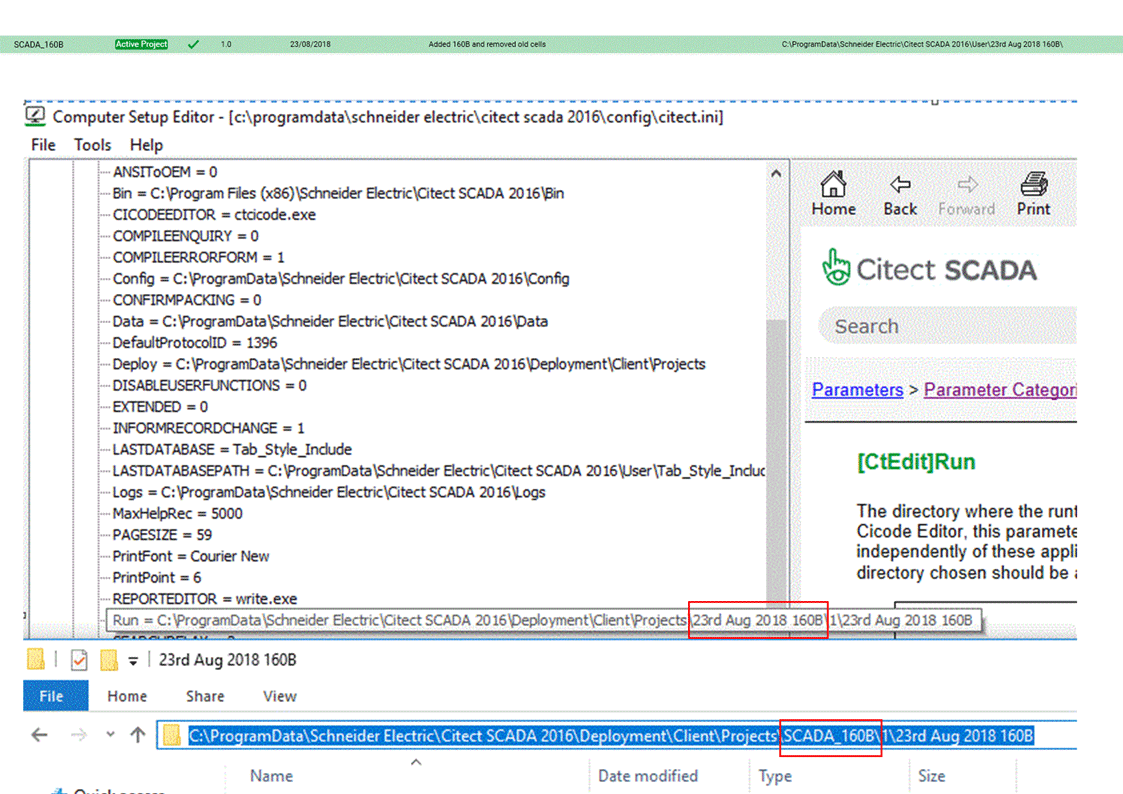Viewport: 1123px width, 794px height.
Task: Click the Search field in Citect help
Action: pos(947,326)
